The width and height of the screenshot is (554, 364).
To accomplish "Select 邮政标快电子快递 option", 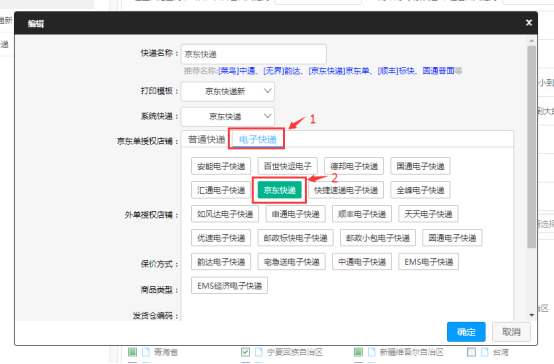I will [295, 238].
